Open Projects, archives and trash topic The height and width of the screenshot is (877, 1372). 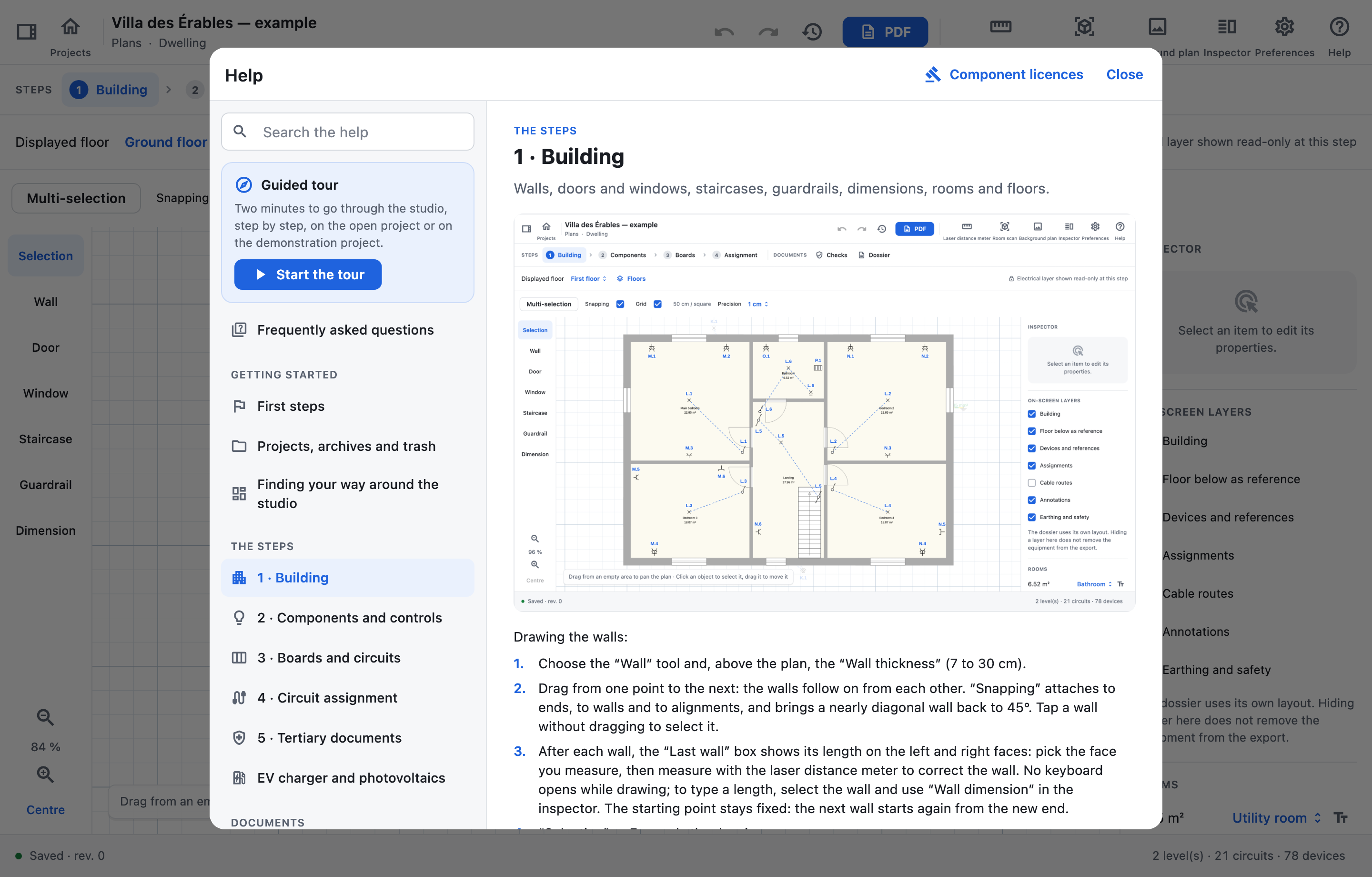pyautogui.click(x=348, y=446)
